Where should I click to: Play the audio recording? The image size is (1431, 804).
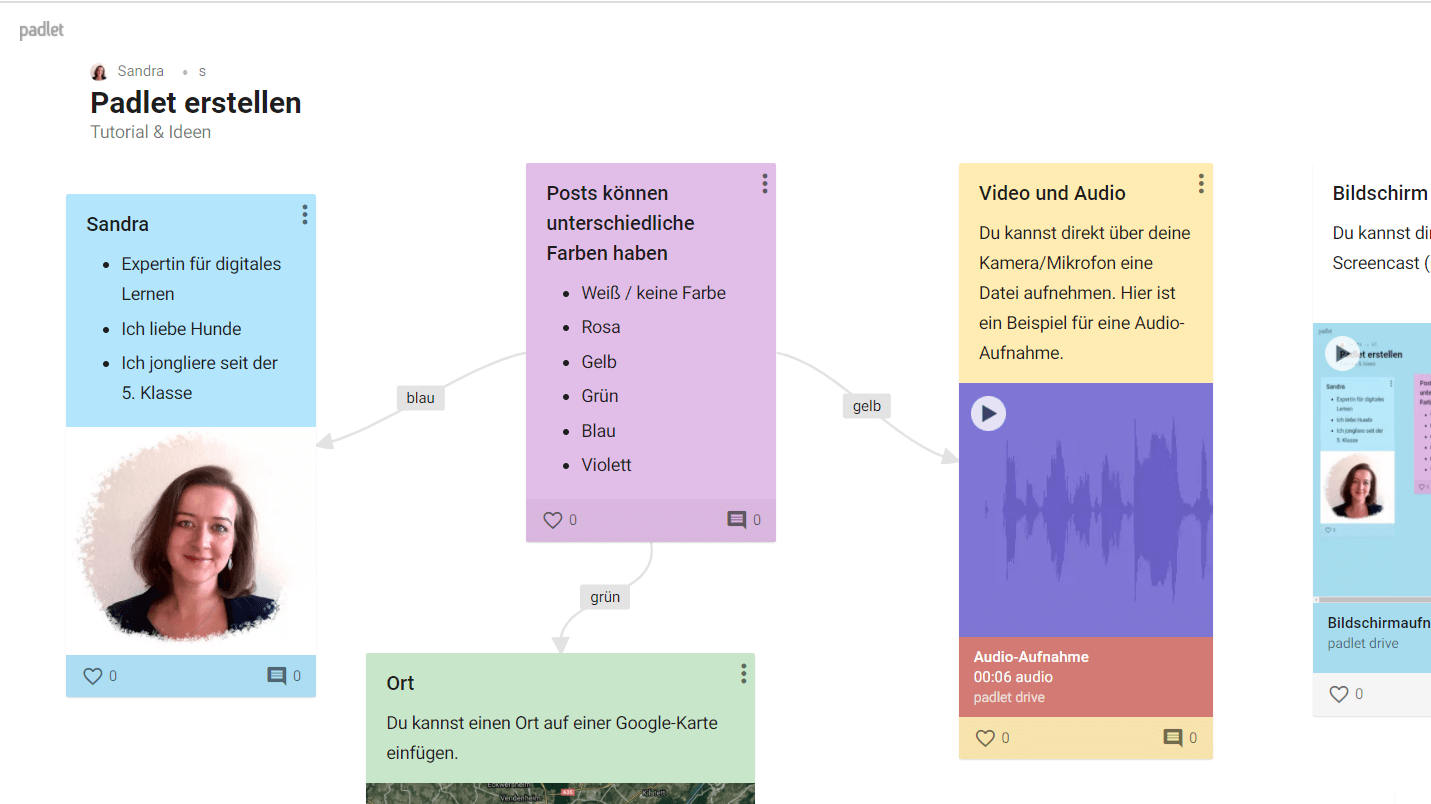(988, 413)
